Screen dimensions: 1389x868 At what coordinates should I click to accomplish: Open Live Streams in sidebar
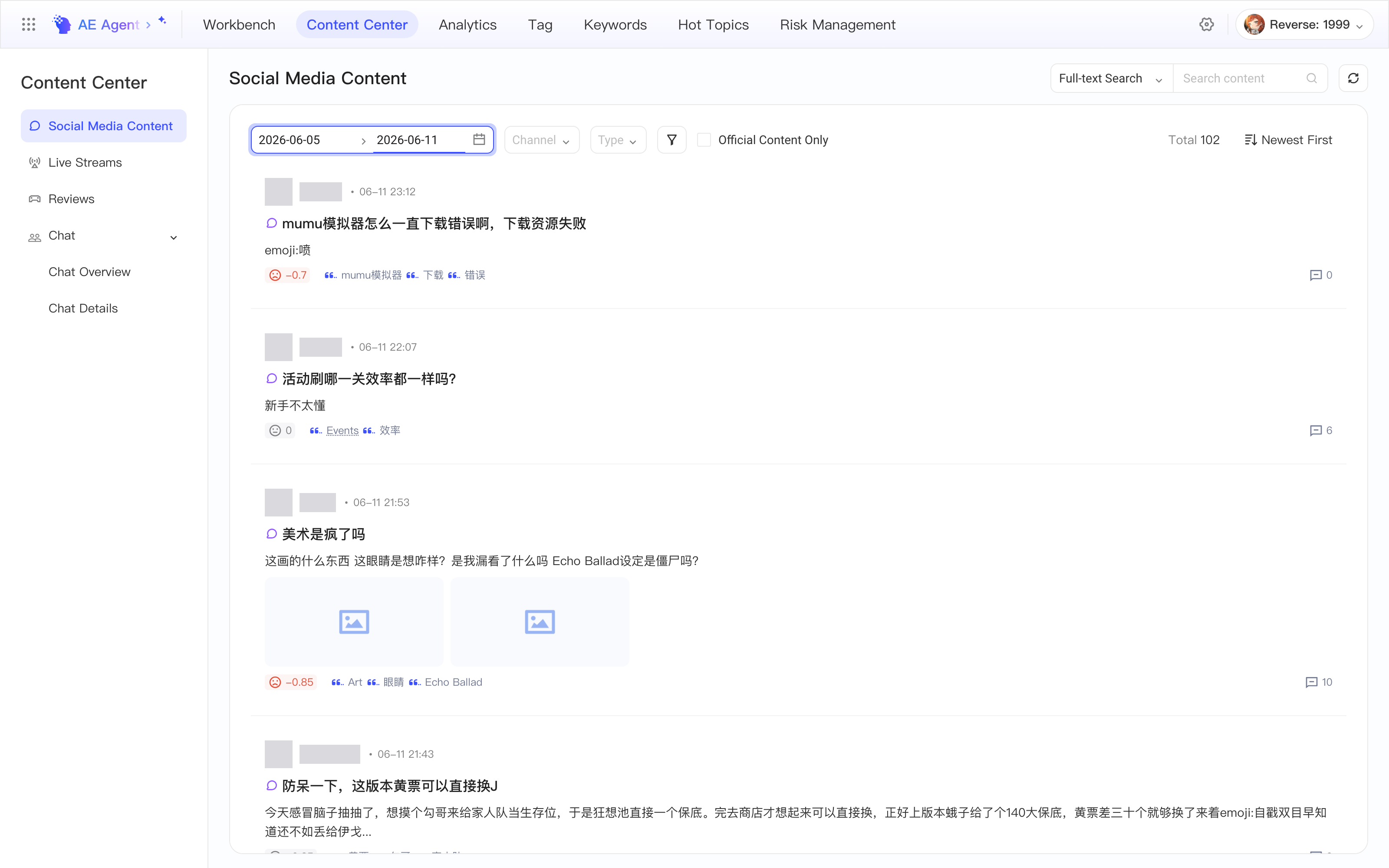tap(103, 162)
